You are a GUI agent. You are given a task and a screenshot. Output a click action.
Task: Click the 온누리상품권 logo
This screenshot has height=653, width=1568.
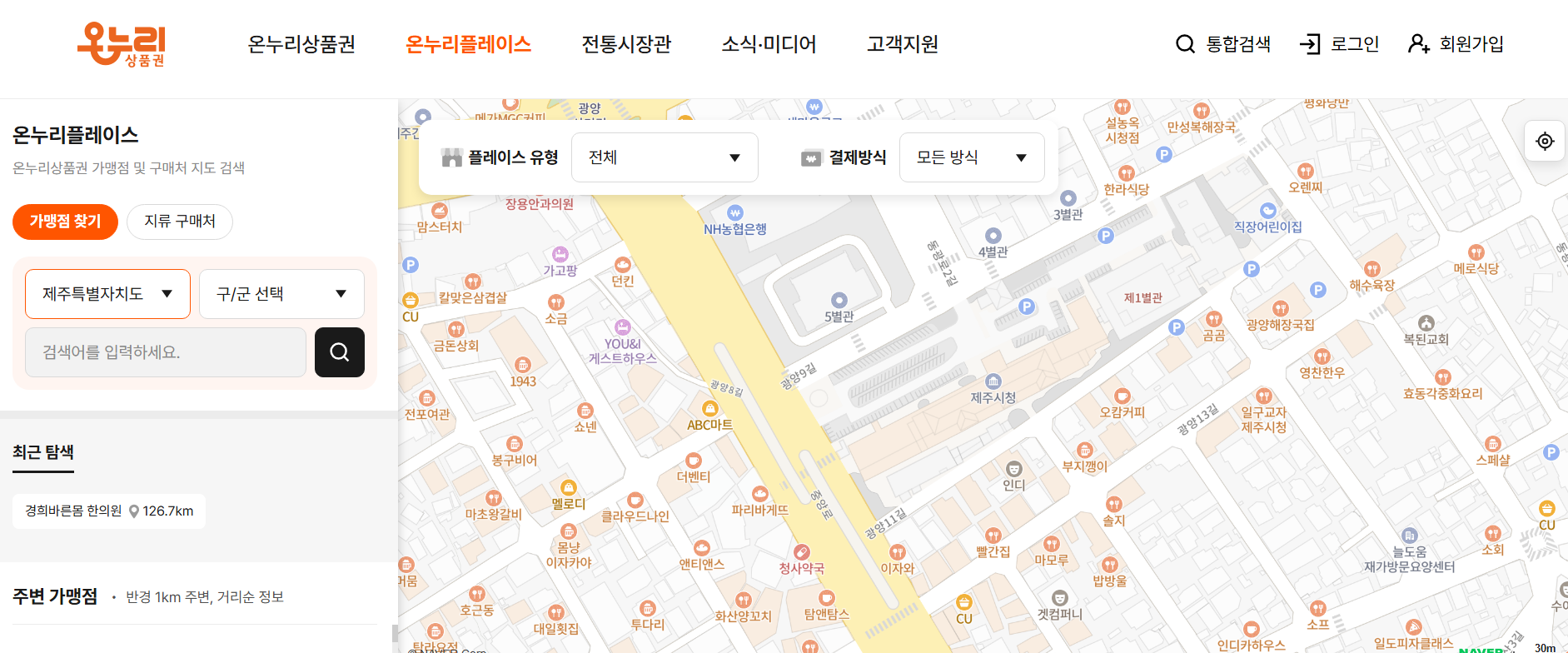point(122,44)
